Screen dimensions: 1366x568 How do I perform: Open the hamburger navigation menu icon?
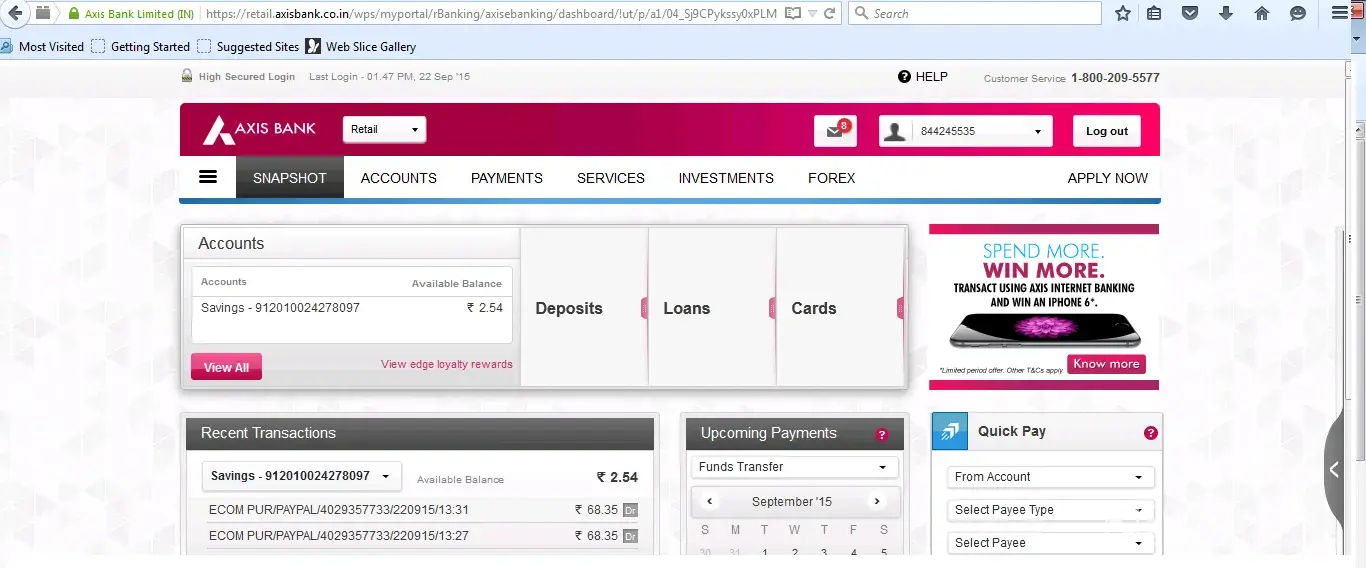(208, 177)
